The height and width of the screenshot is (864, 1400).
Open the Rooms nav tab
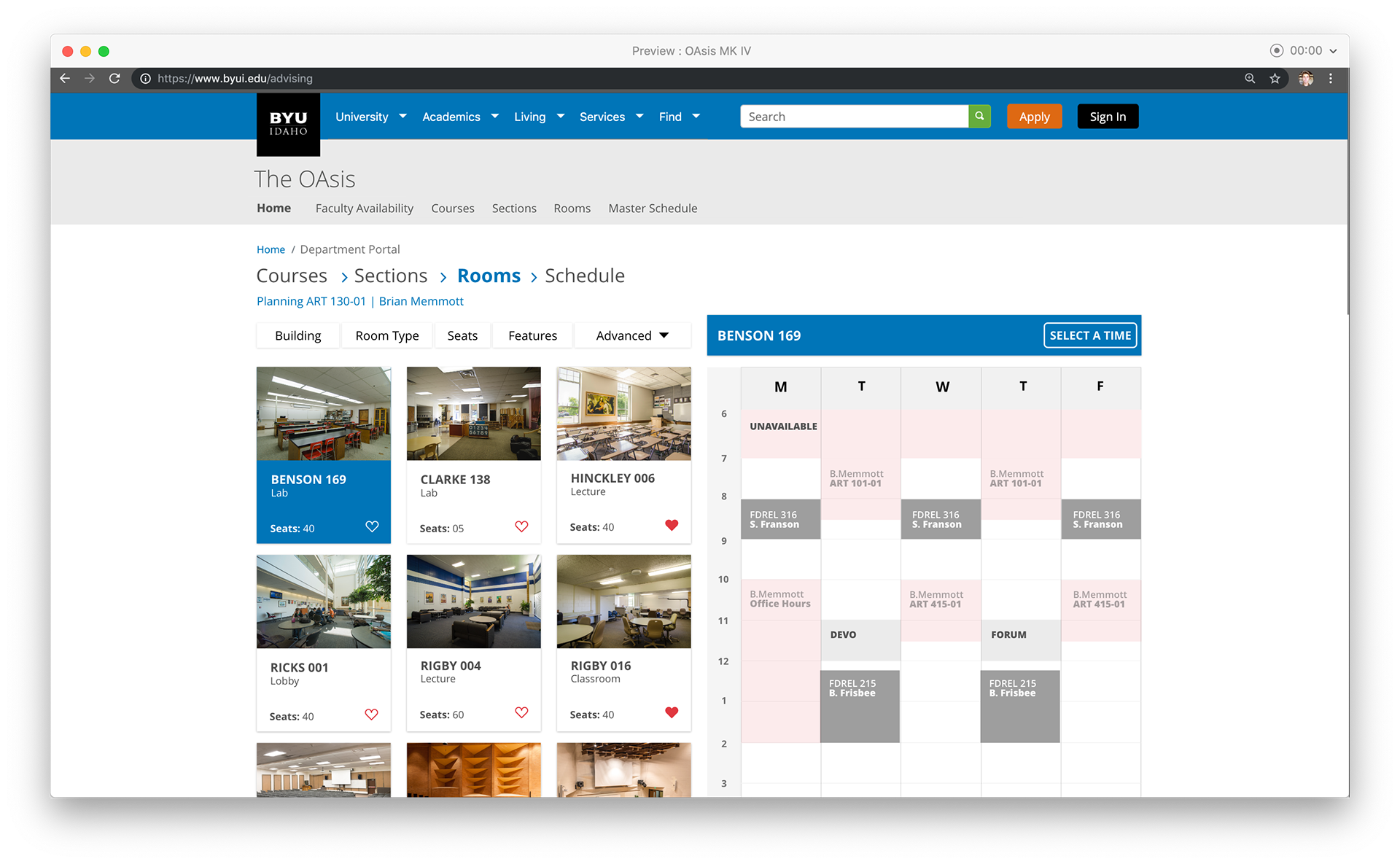pyautogui.click(x=572, y=208)
